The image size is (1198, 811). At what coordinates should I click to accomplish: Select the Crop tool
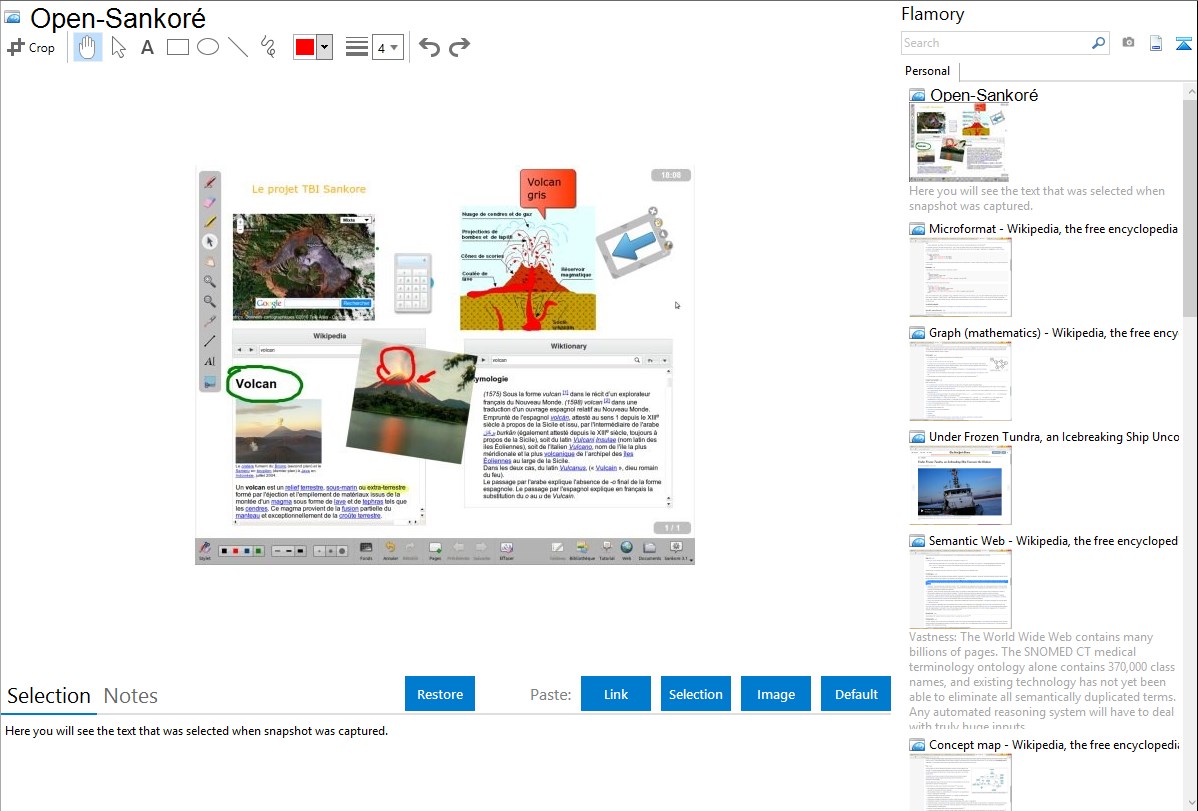(31, 47)
